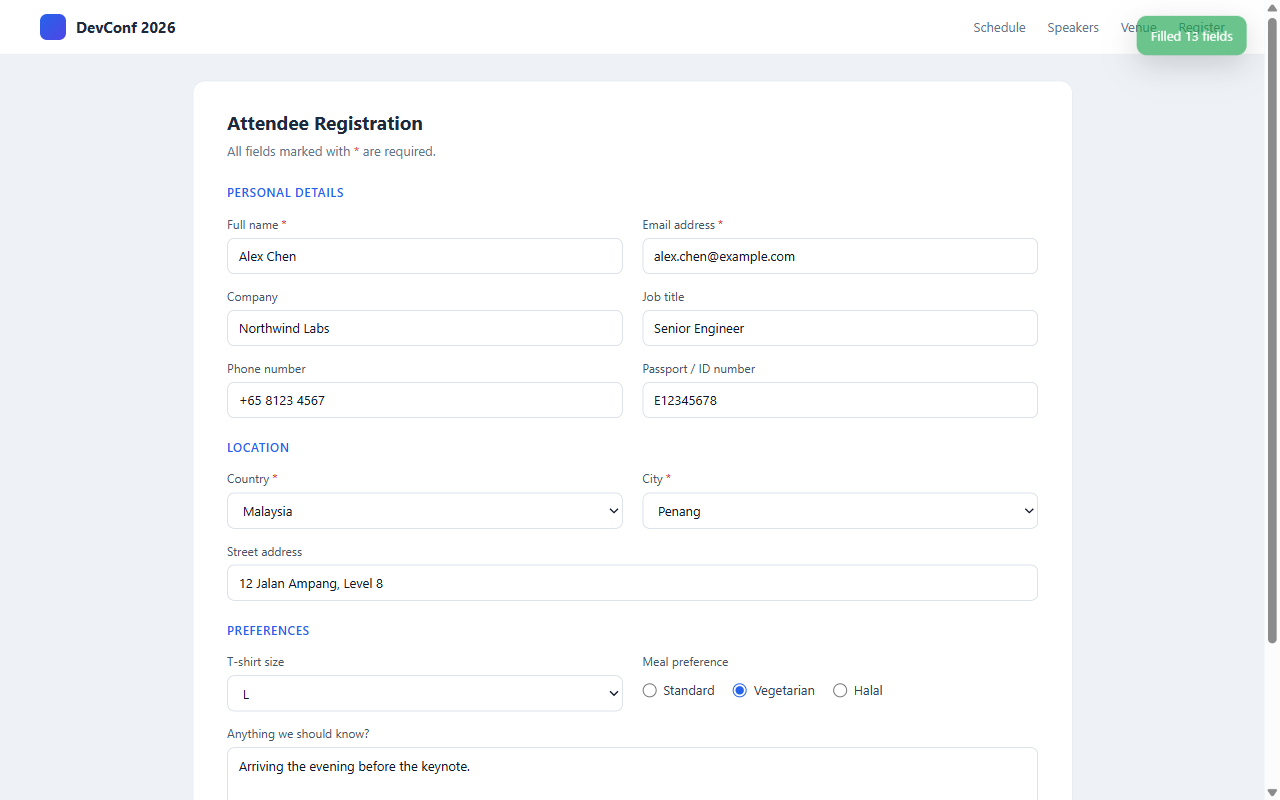Click the scrollbar down arrow

point(1272,792)
